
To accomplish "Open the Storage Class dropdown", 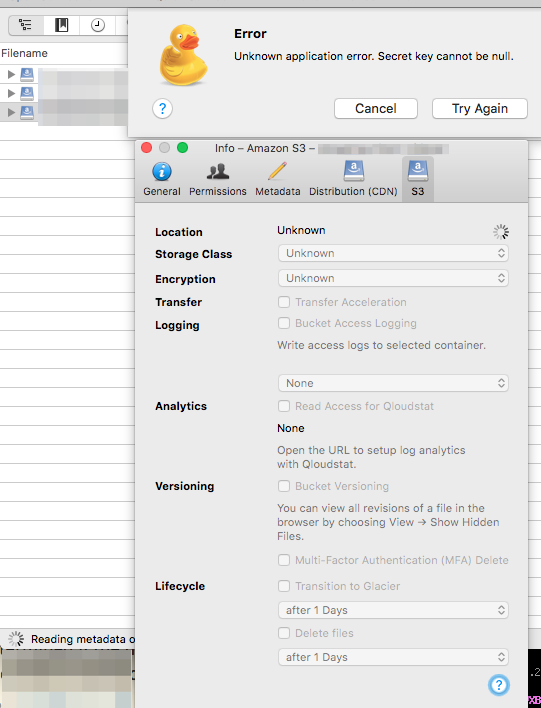I will [393, 253].
